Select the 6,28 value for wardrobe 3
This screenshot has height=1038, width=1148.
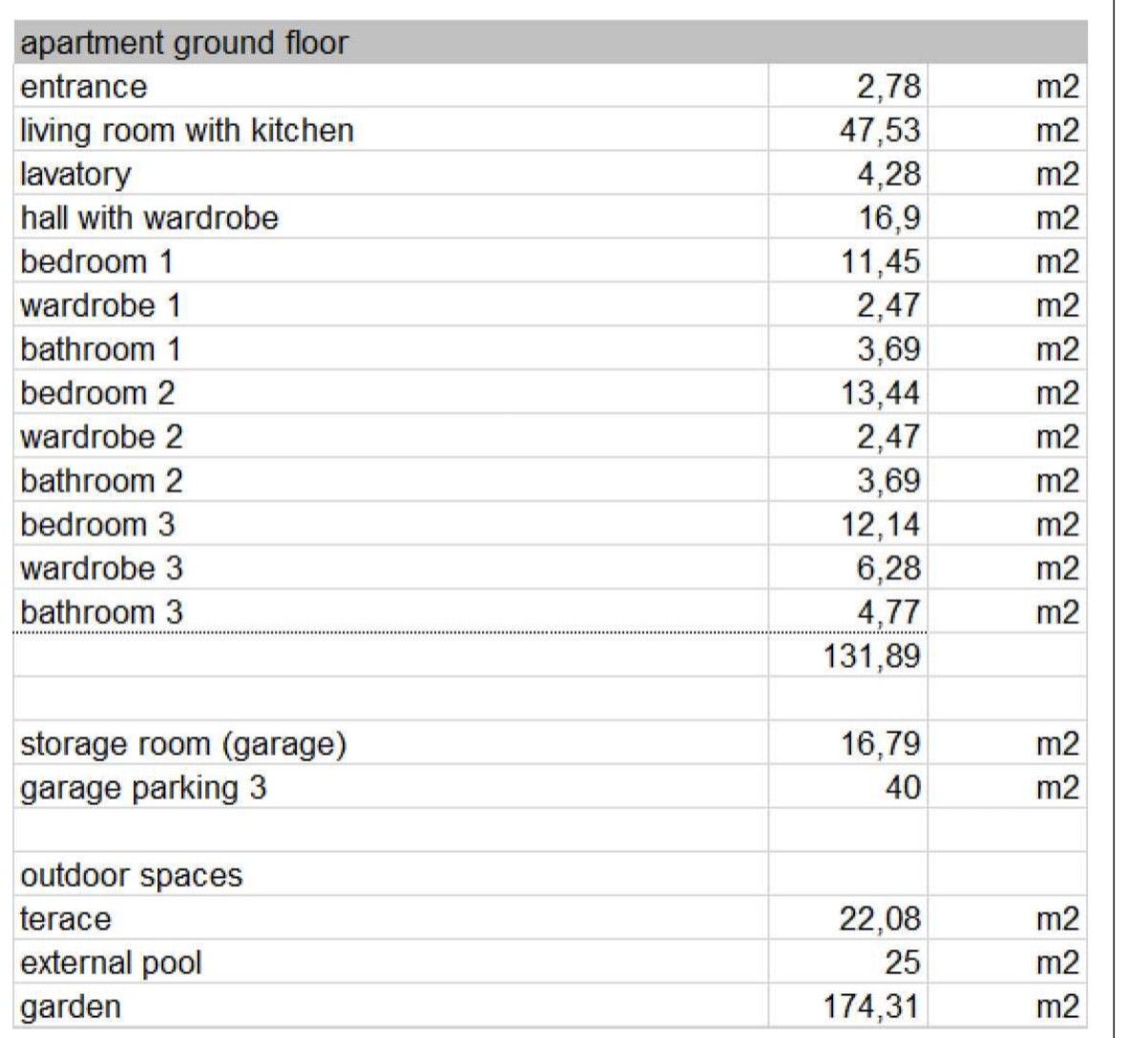(887, 569)
